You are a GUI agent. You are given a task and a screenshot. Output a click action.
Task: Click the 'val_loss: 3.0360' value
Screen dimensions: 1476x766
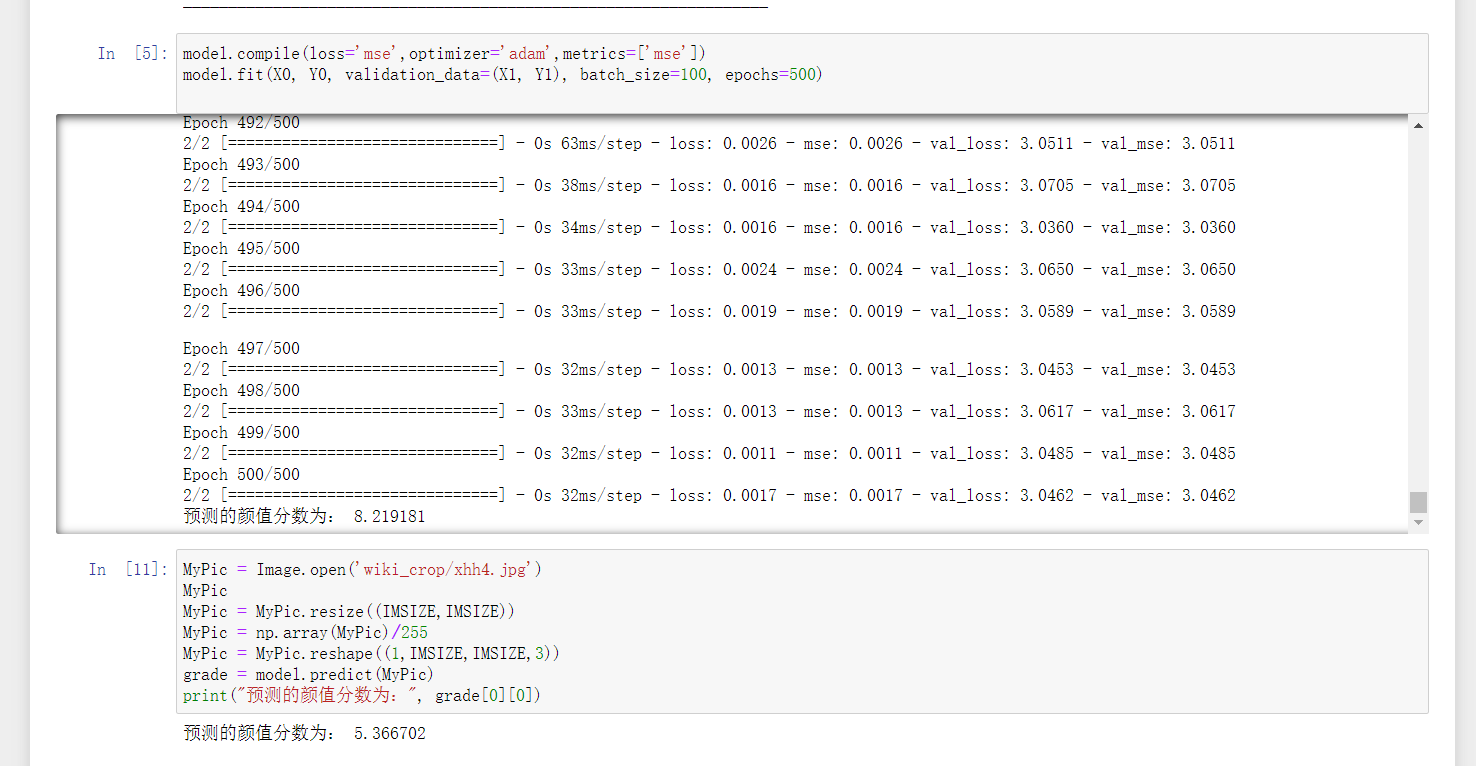(x=1002, y=228)
